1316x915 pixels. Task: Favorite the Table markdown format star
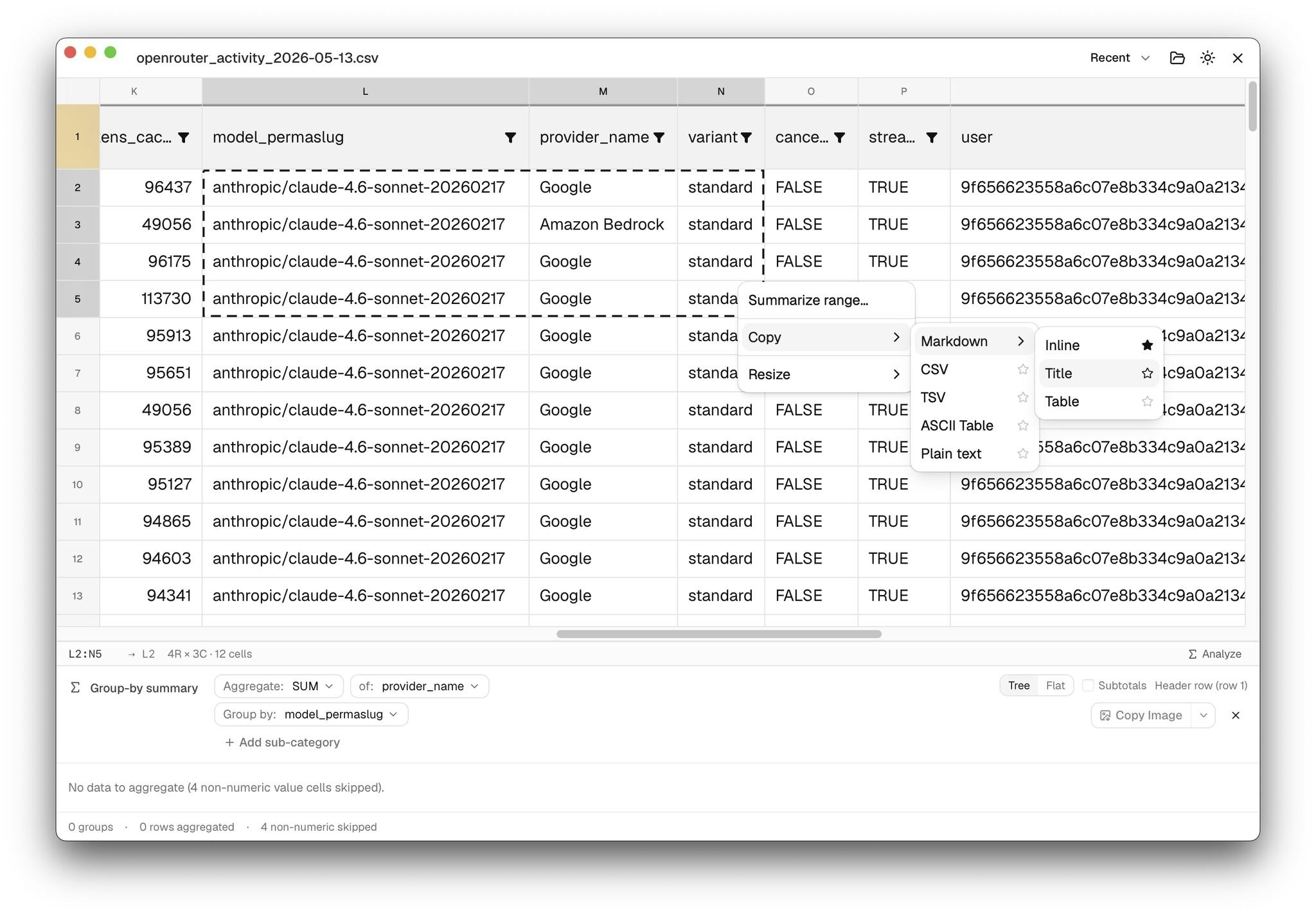tap(1147, 402)
